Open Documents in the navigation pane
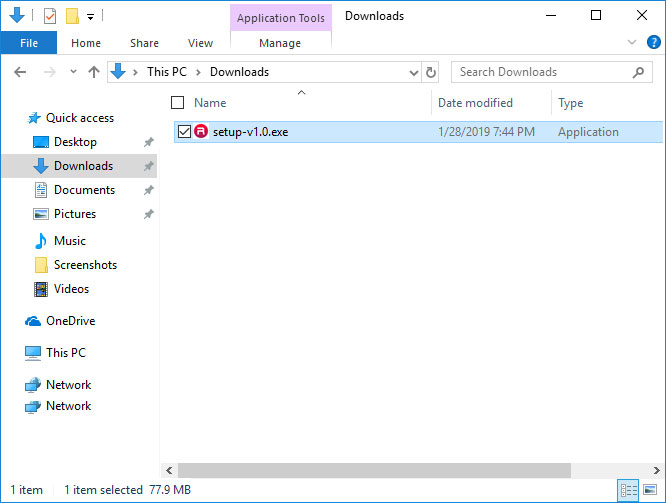Image resolution: width=666 pixels, height=503 pixels. click(x=85, y=190)
